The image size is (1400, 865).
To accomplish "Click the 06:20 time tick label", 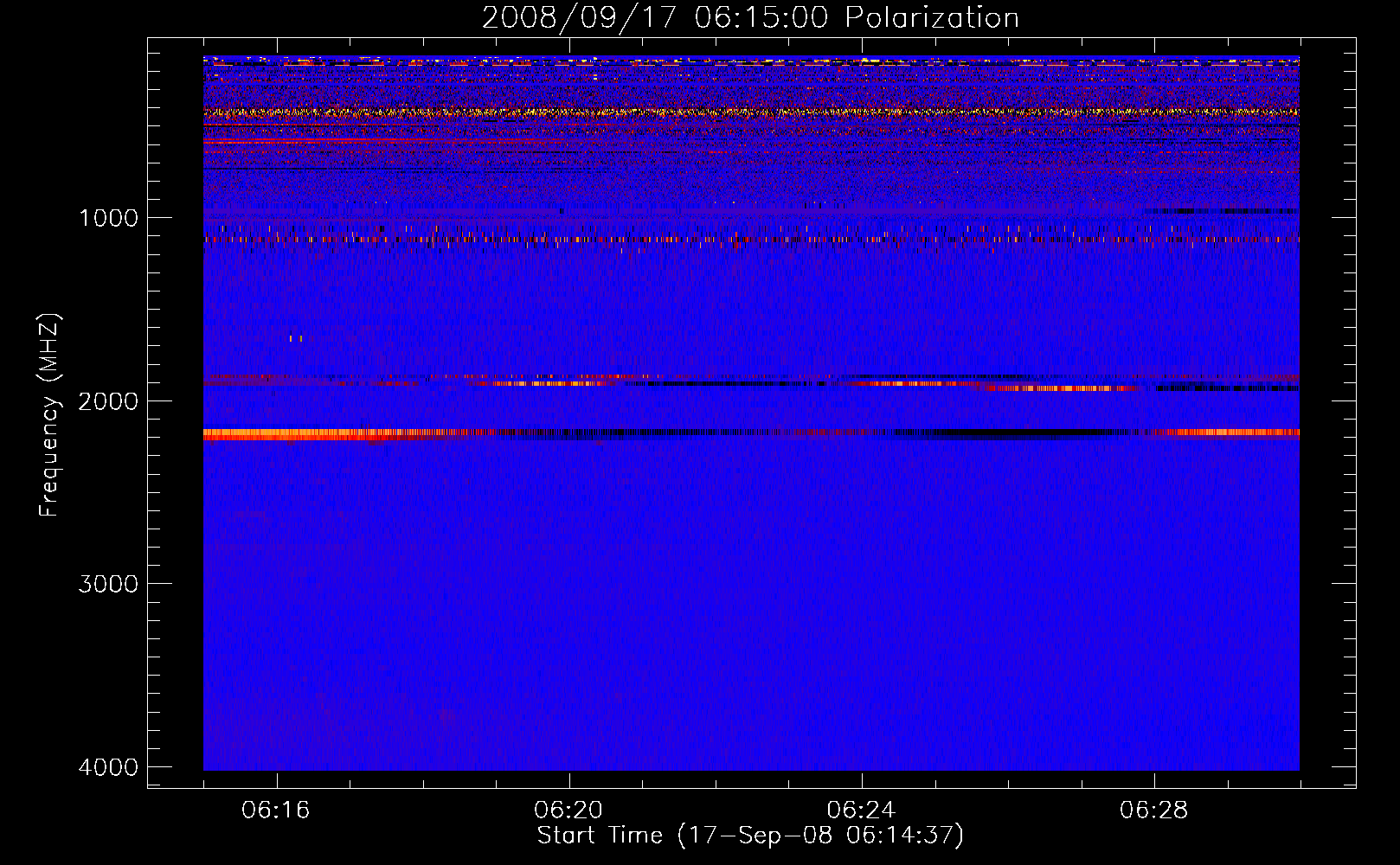I will [x=568, y=811].
